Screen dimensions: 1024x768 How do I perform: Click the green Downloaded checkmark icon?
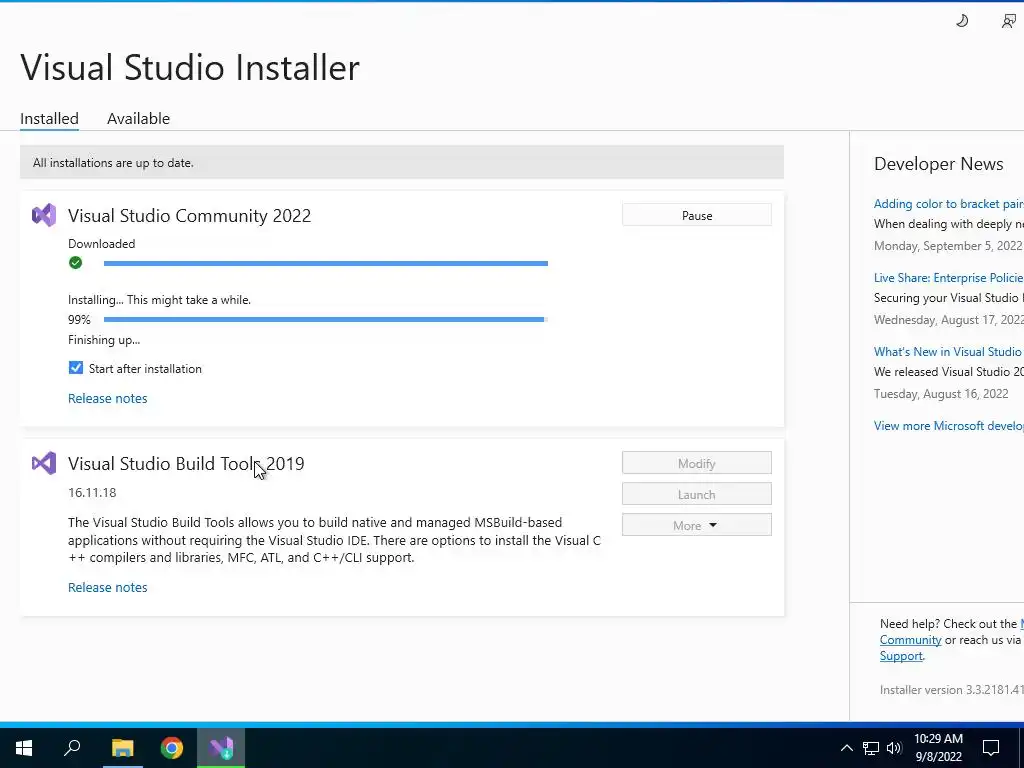click(x=76, y=263)
